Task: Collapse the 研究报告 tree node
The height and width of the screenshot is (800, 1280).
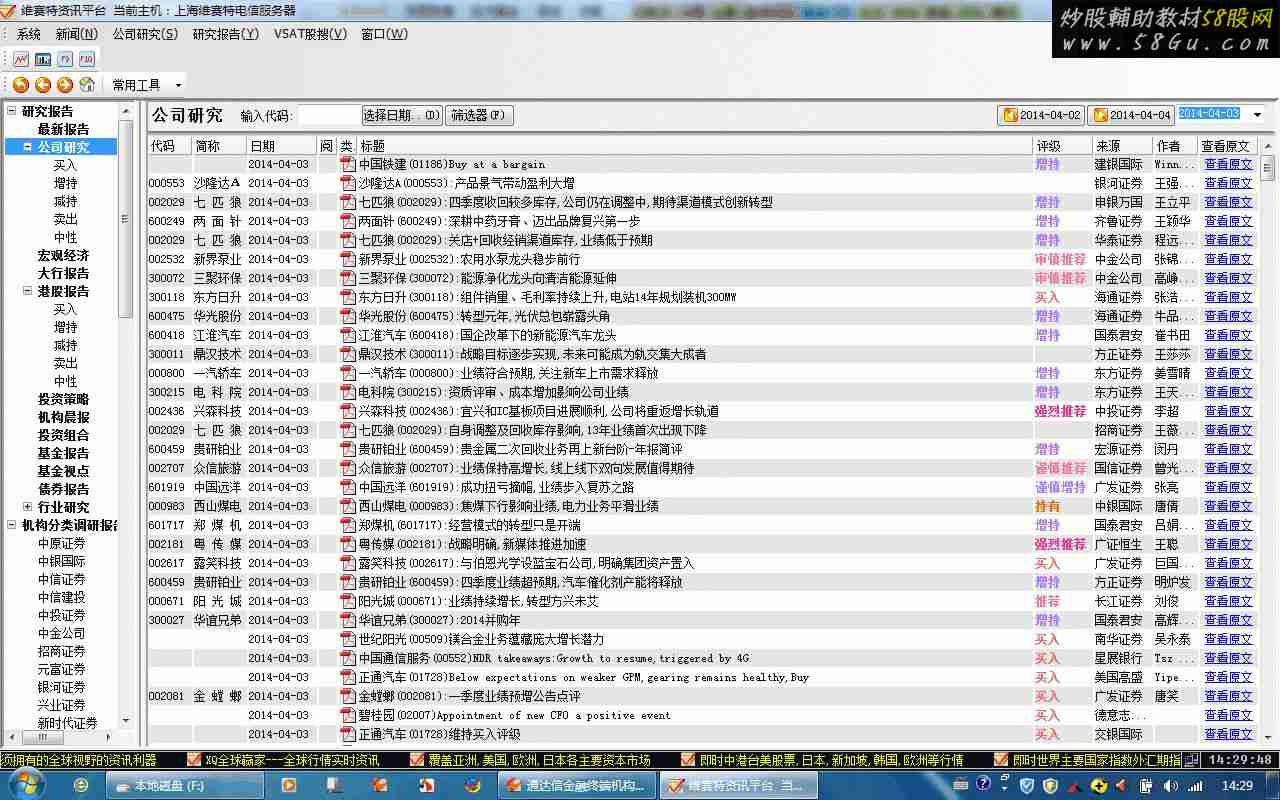Action: [x=12, y=111]
